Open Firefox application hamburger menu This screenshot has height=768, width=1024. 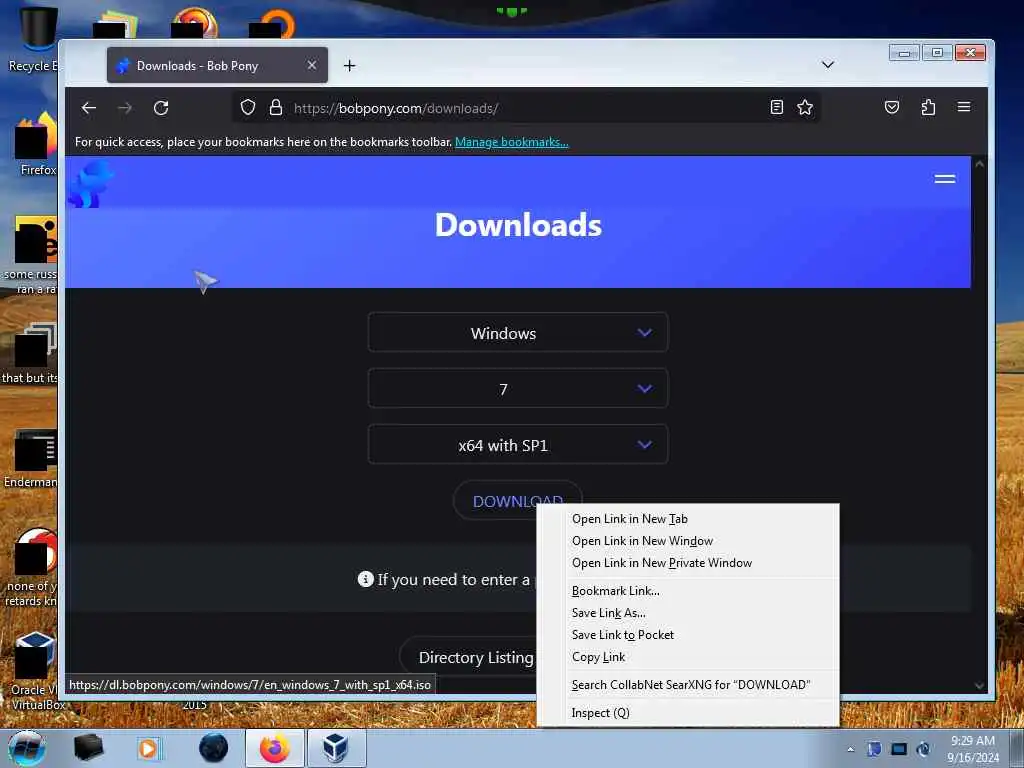(x=964, y=107)
